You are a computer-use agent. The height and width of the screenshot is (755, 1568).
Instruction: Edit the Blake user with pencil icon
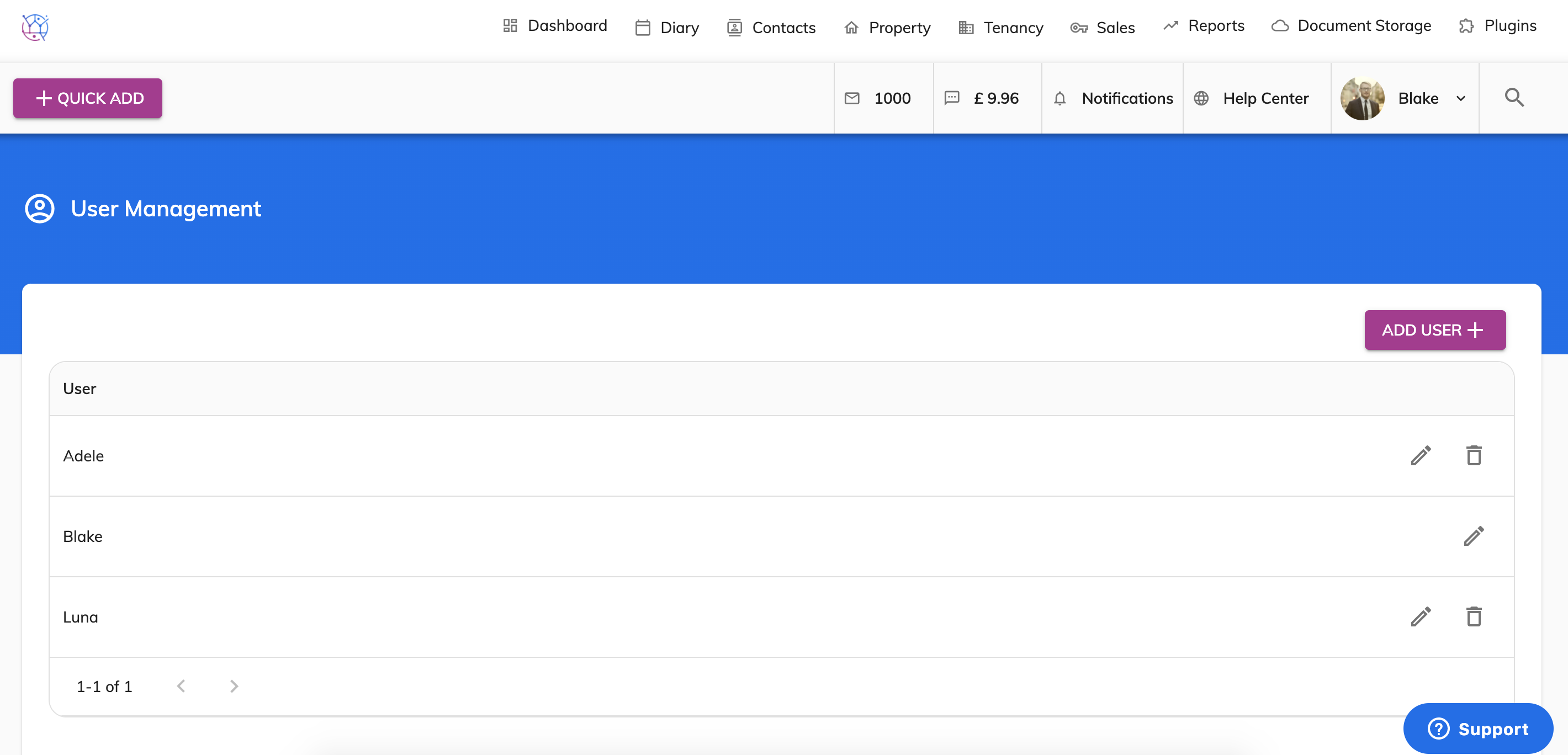tap(1474, 536)
